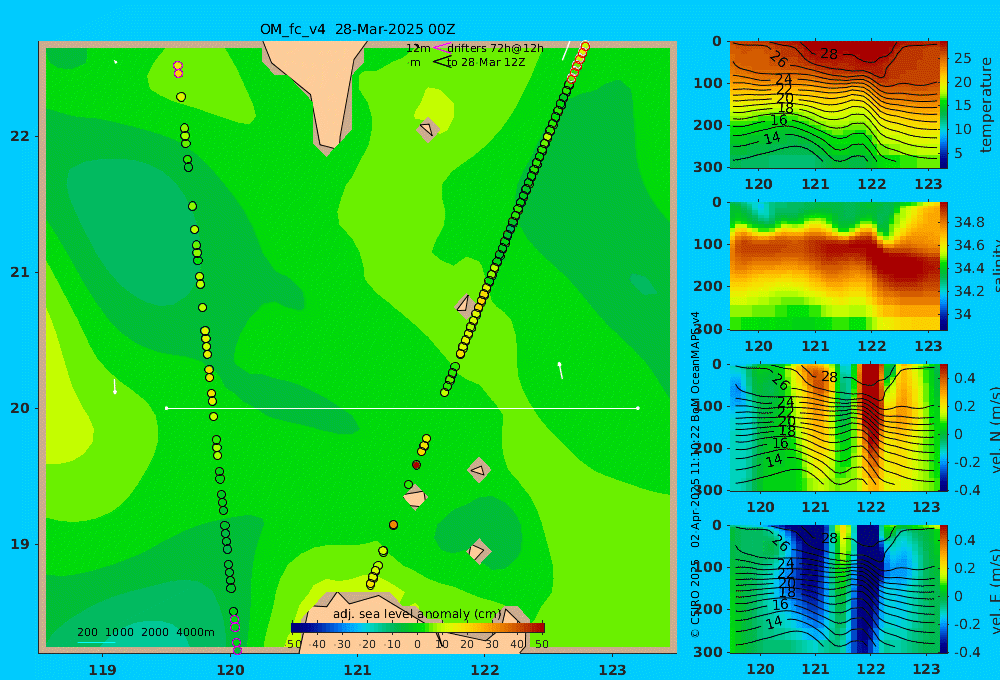Click the depth contour legend '200 1000 2000 4000m'

pos(145,632)
